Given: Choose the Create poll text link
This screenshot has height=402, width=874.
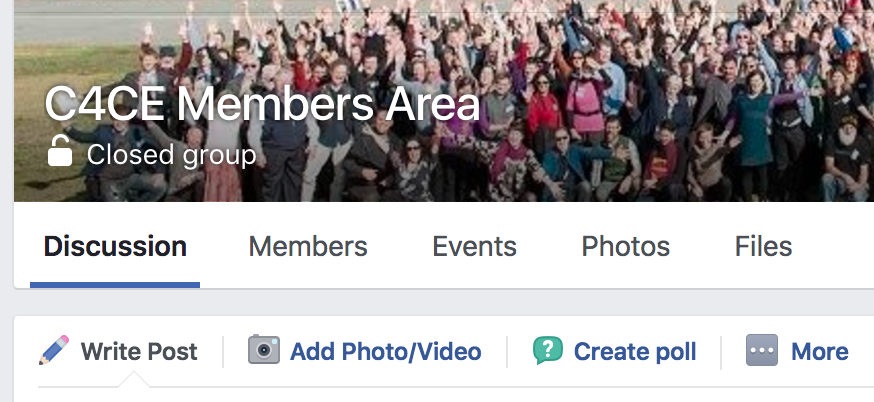Looking at the screenshot, I should [635, 352].
